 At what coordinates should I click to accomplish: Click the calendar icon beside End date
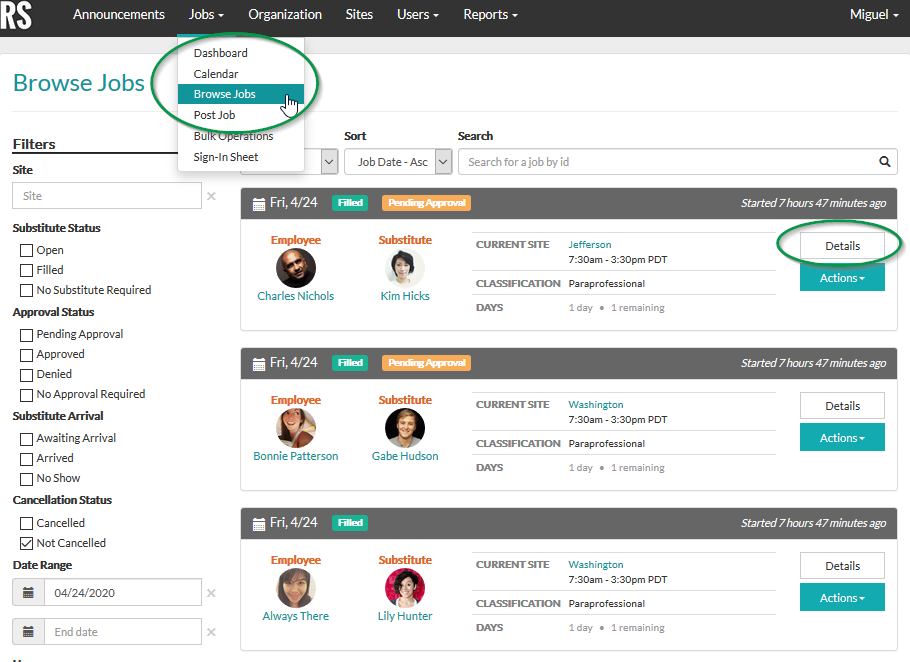coord(28,631)
